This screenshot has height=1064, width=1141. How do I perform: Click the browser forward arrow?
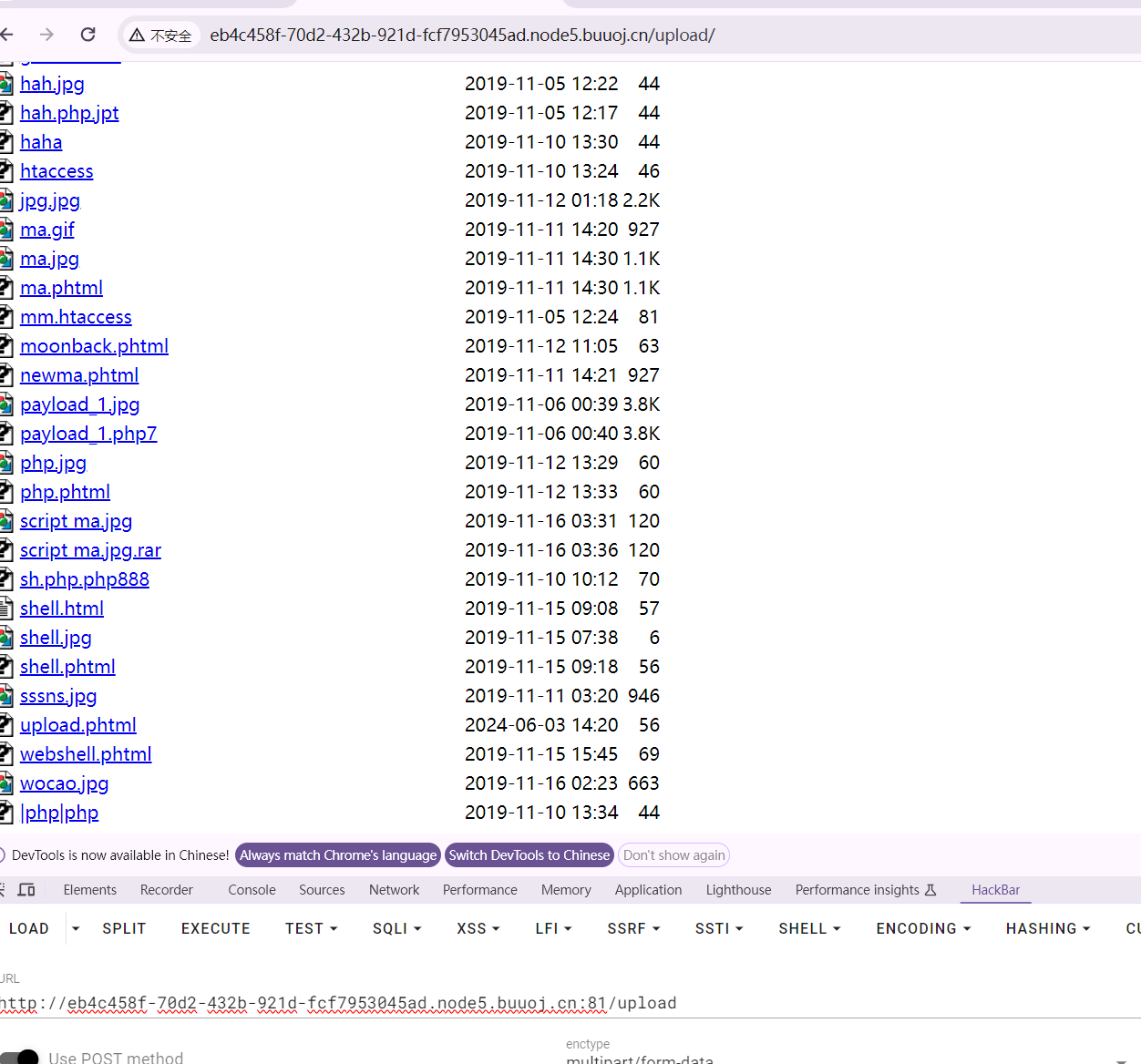pos(47,35)
